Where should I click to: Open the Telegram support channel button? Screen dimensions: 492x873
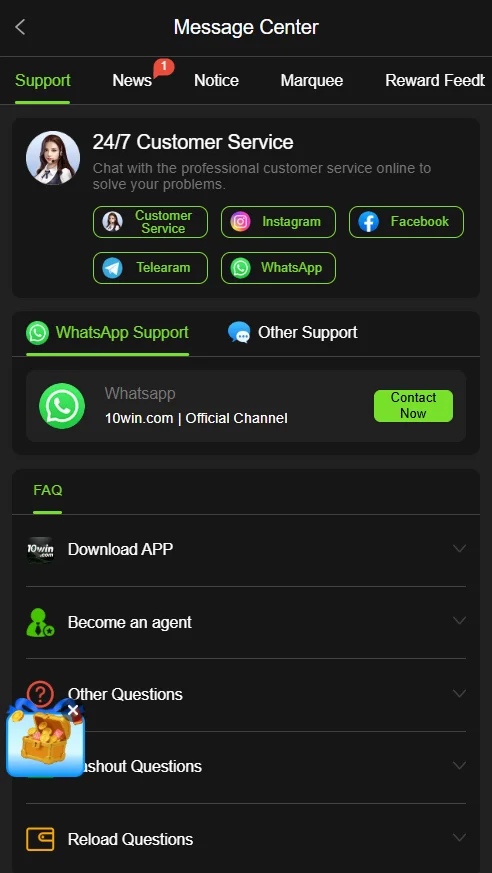pyautogui.click(x=150, y=268)
